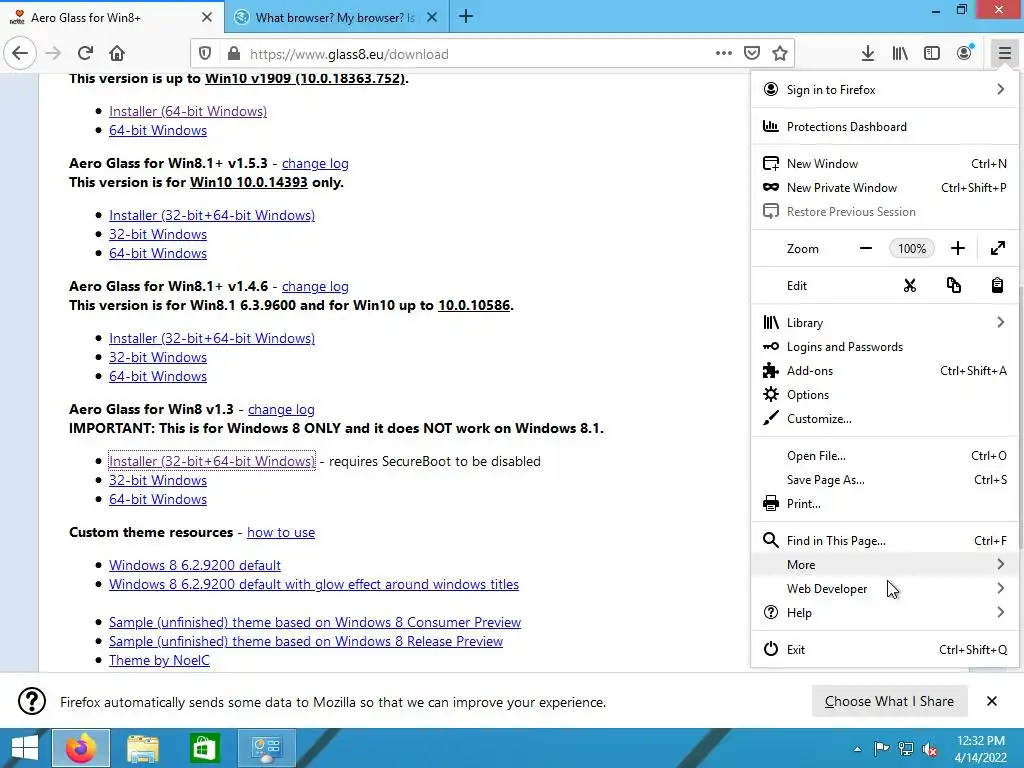This screenshot has width=1024, height=768.
Task: Show hidden tray icons arrow
Action: tap(857, 749)
